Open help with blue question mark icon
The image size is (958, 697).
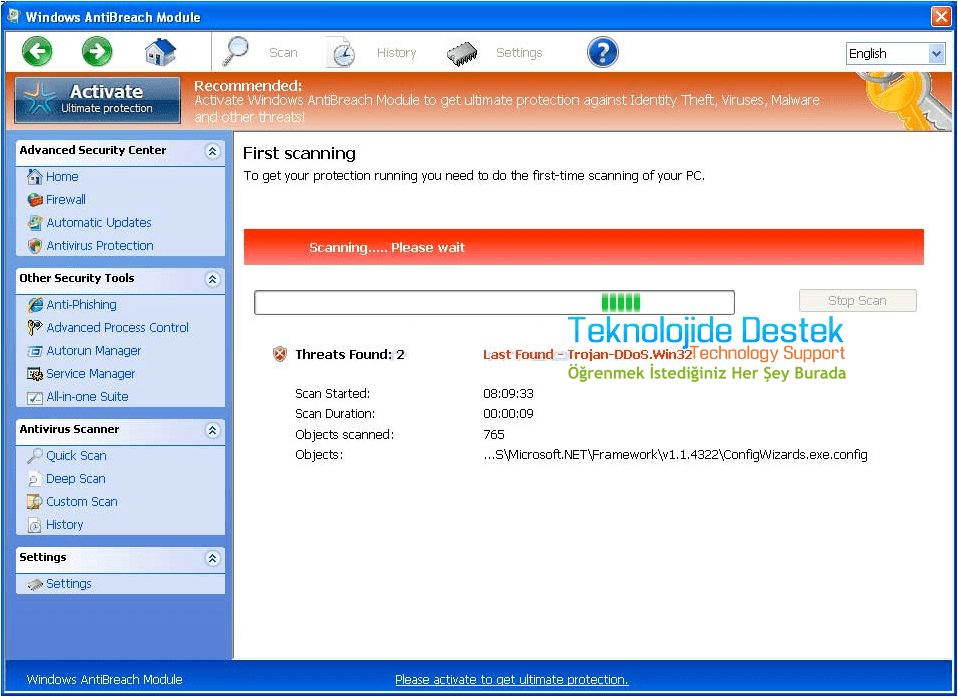tap(602, 53)
